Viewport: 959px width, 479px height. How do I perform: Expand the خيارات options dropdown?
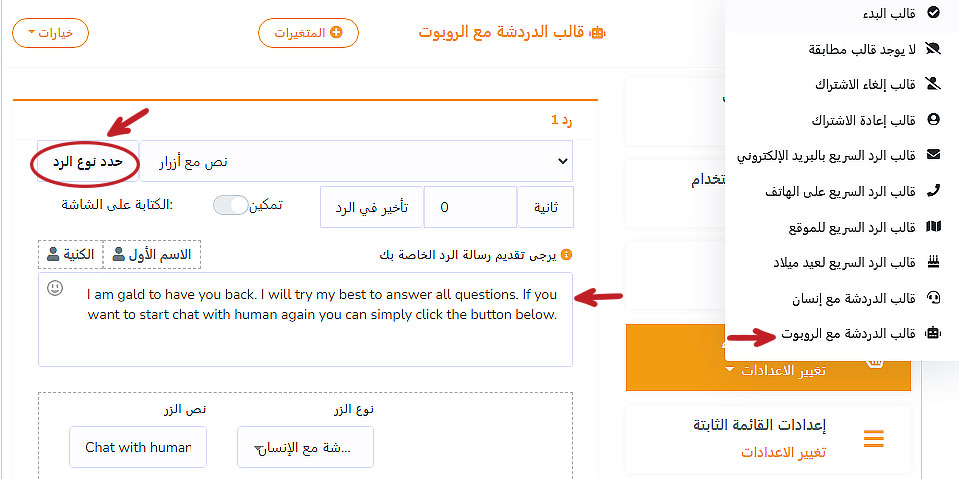coord(50,32)
